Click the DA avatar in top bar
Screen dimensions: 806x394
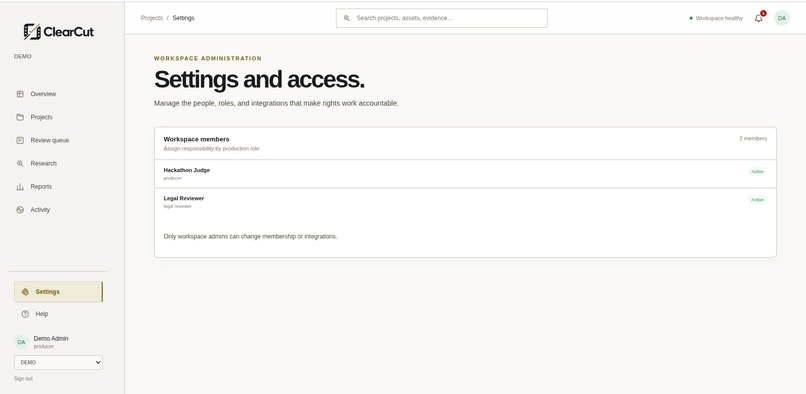[x=782, y=18]
